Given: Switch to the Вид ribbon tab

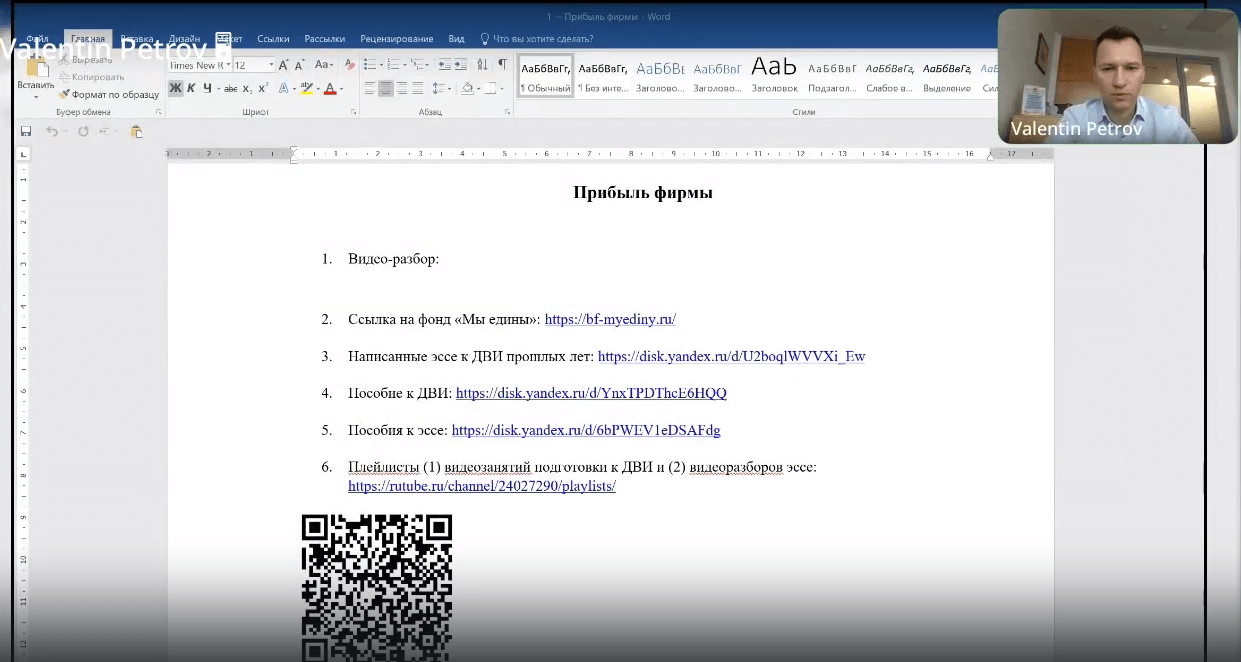Looking at the screenshot, I should pyautogui.click(x=456, y=39).
